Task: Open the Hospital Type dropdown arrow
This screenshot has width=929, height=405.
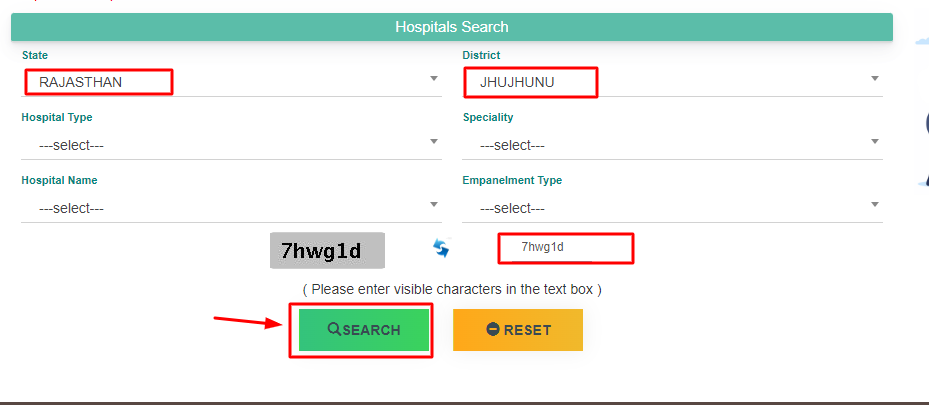Action: (434, 142)
